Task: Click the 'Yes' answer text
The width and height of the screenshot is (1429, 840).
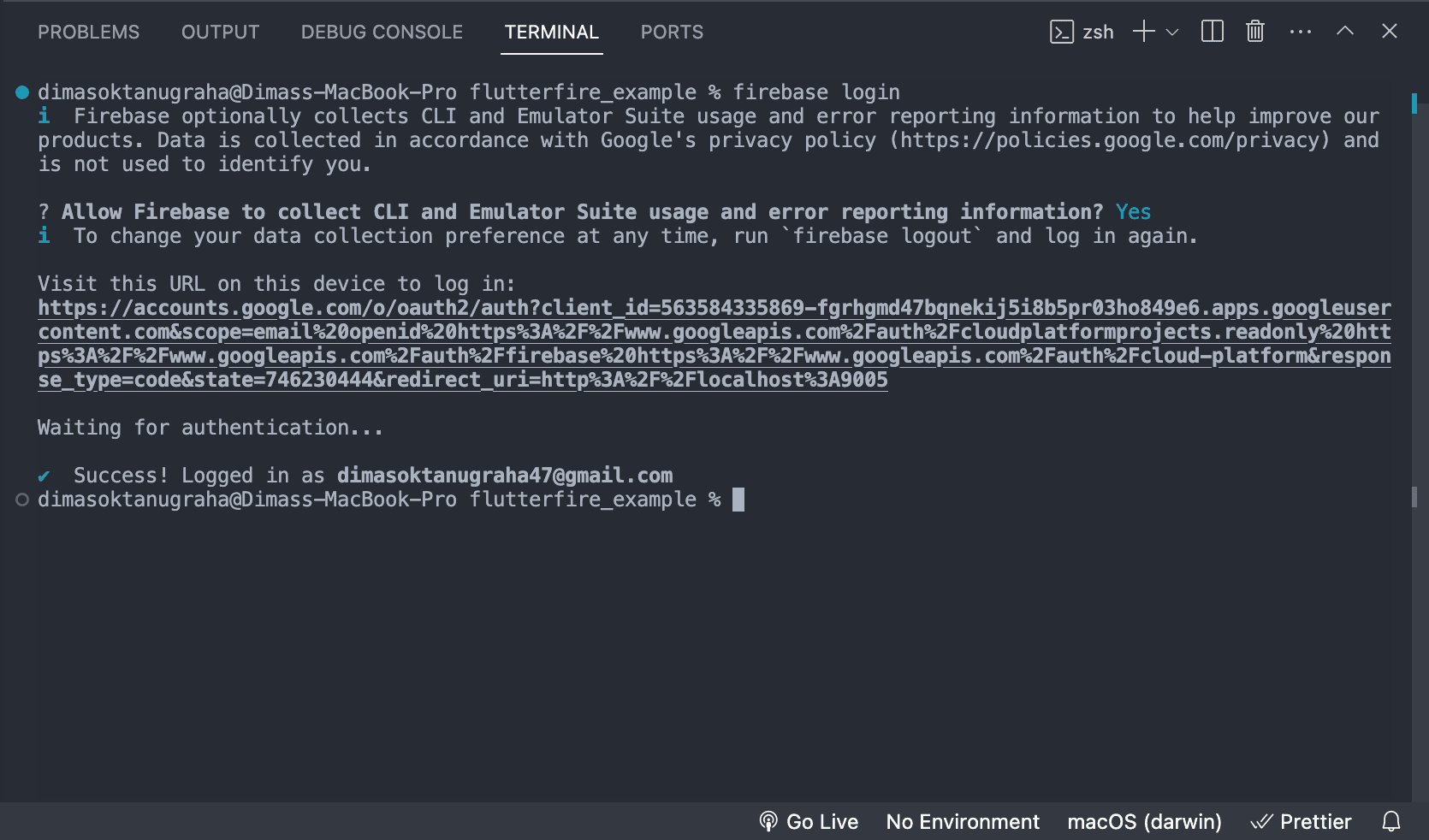Action: 1133,212
